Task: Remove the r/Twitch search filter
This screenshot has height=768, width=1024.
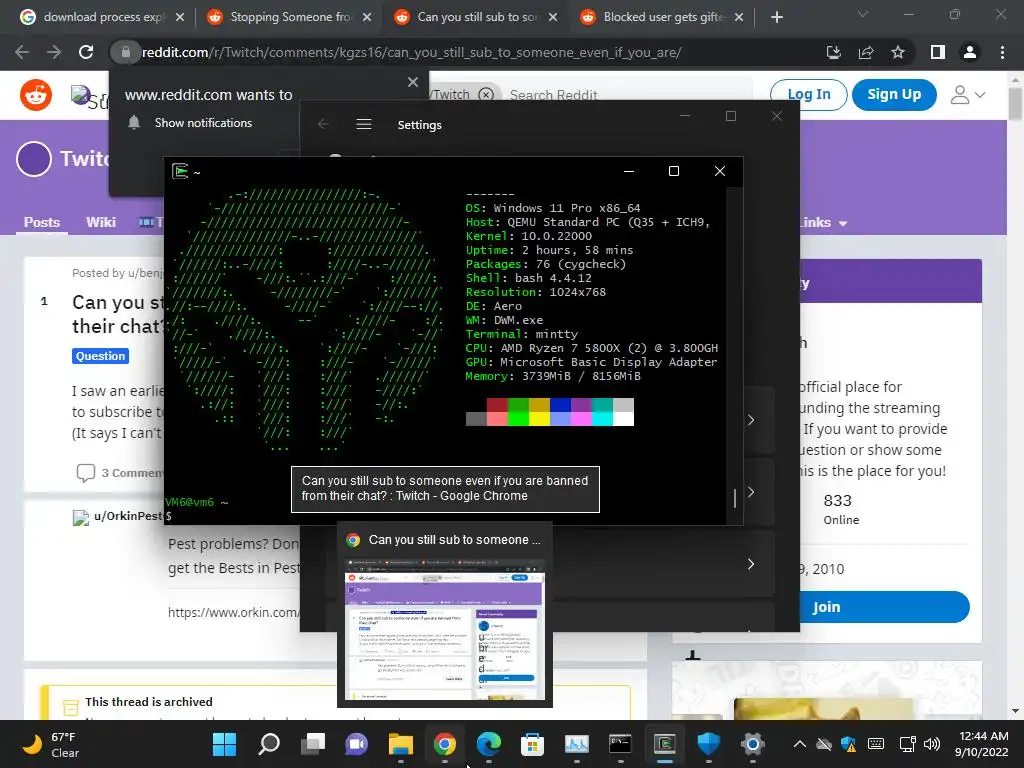Action: pyautogui.click(x=486, y=95)
